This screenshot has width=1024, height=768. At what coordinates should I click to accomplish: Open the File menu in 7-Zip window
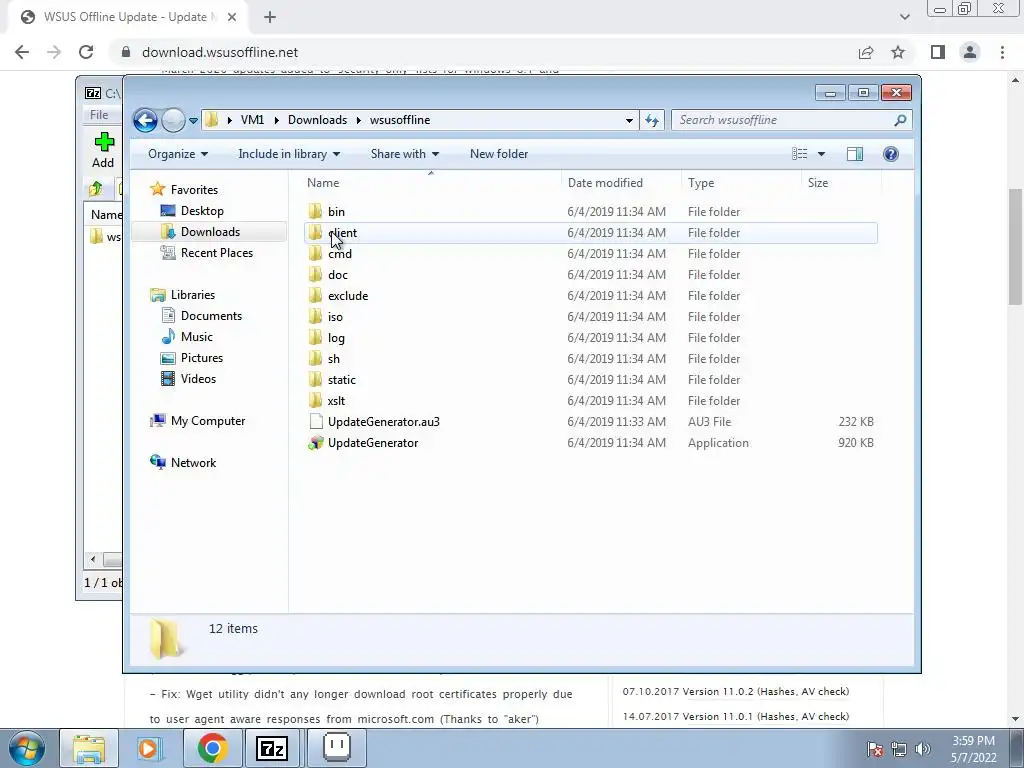pyautogui.click(x=99, y=115)
